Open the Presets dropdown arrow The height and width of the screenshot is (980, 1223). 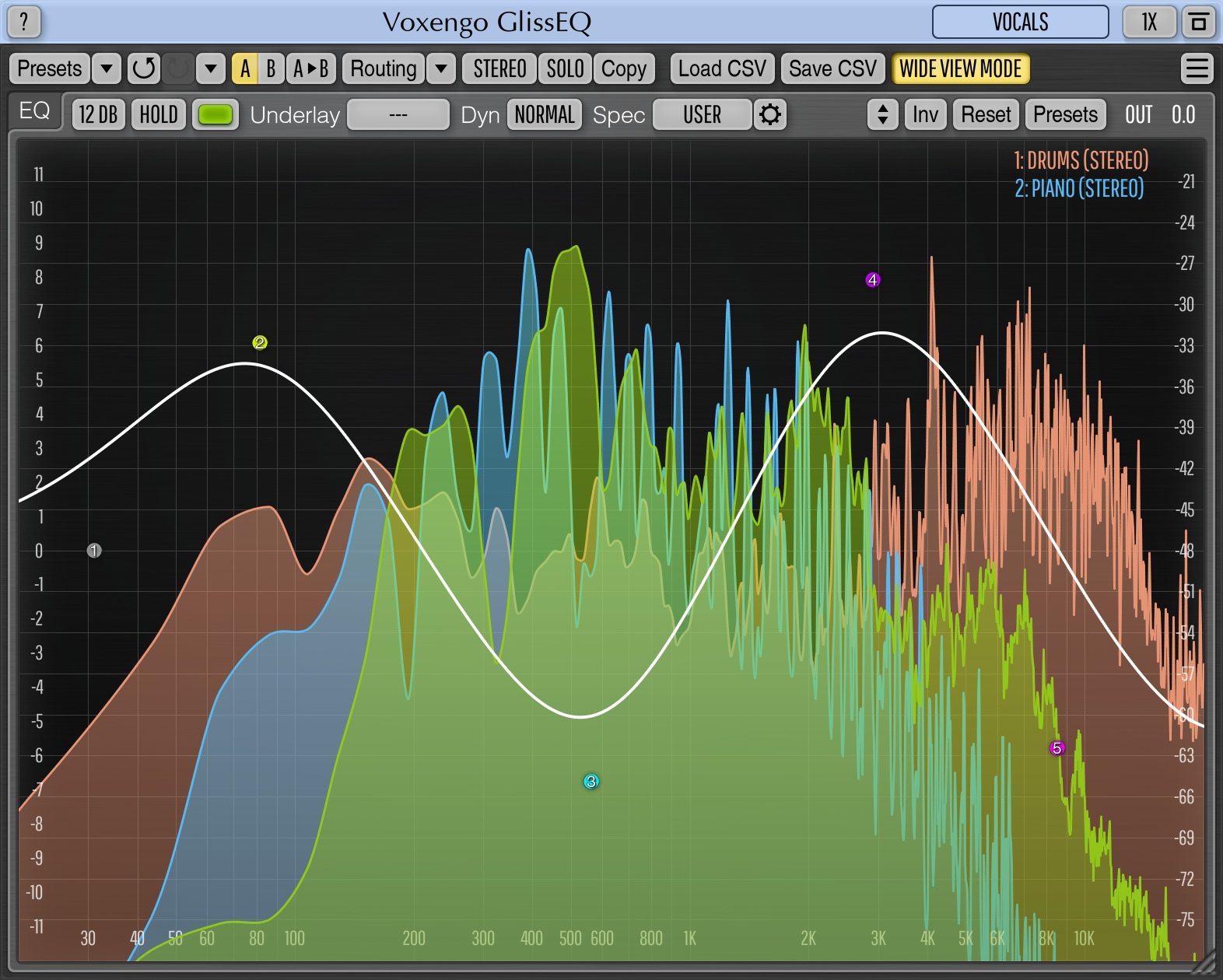[107, 68]
